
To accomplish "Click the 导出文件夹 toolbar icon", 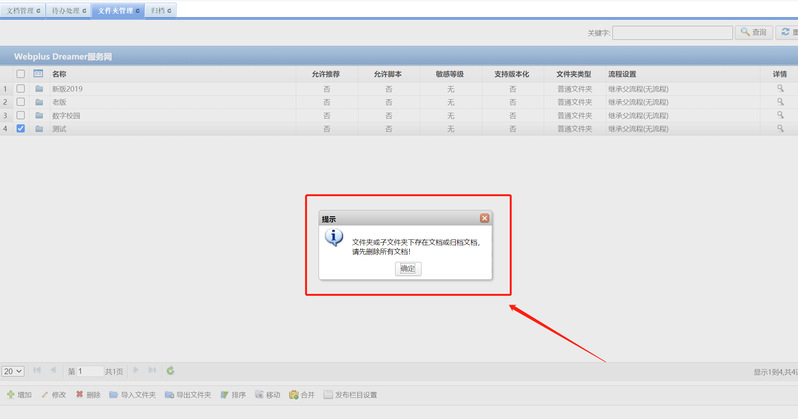I will (x=170, y=395).
